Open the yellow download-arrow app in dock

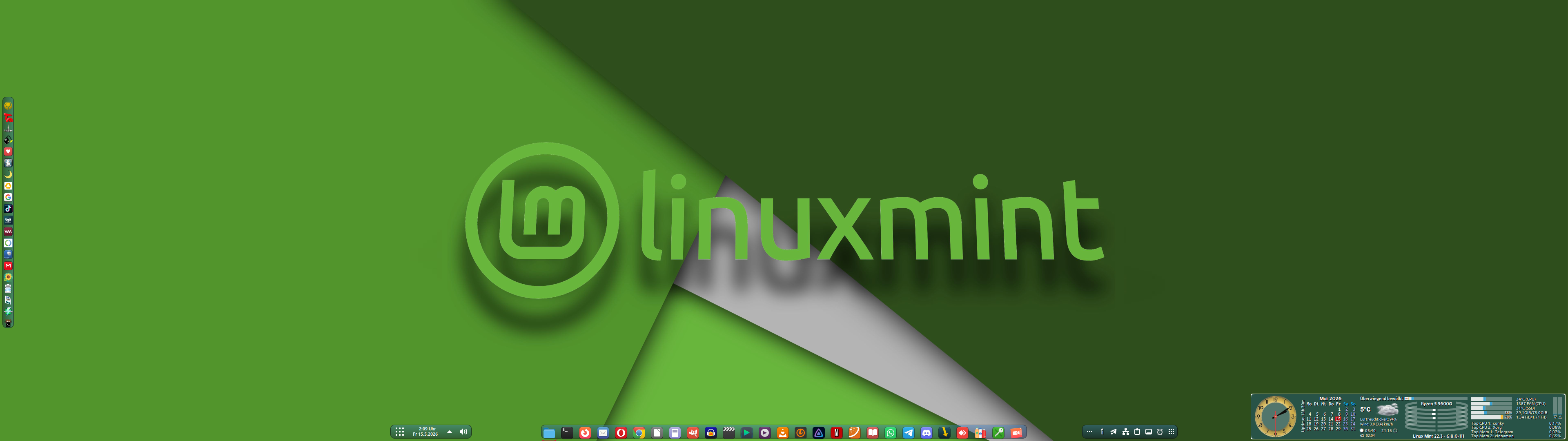(x=944, y=432)
